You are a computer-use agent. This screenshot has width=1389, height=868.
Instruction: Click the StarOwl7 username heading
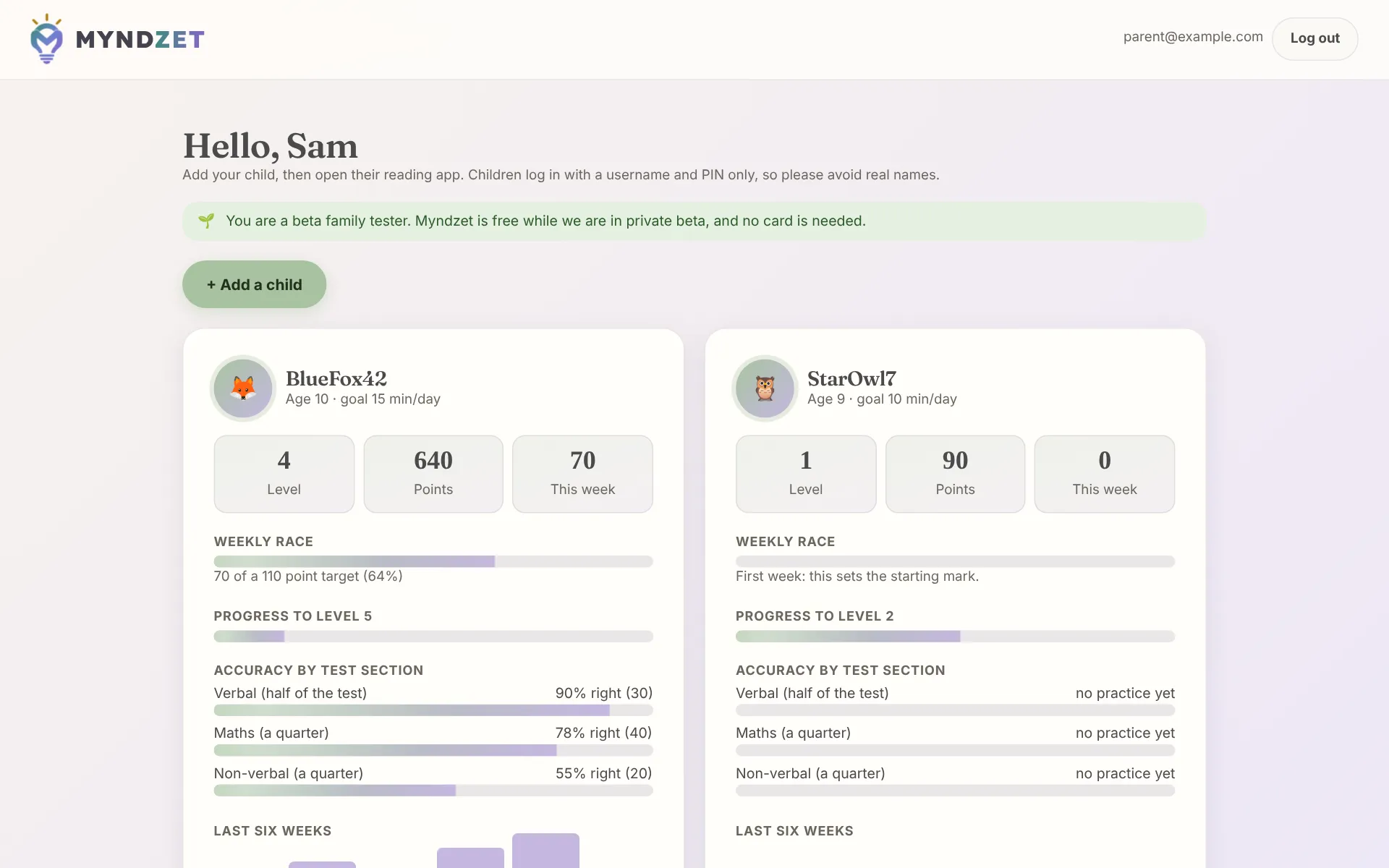pyautogui.click(x=851, y=378)
